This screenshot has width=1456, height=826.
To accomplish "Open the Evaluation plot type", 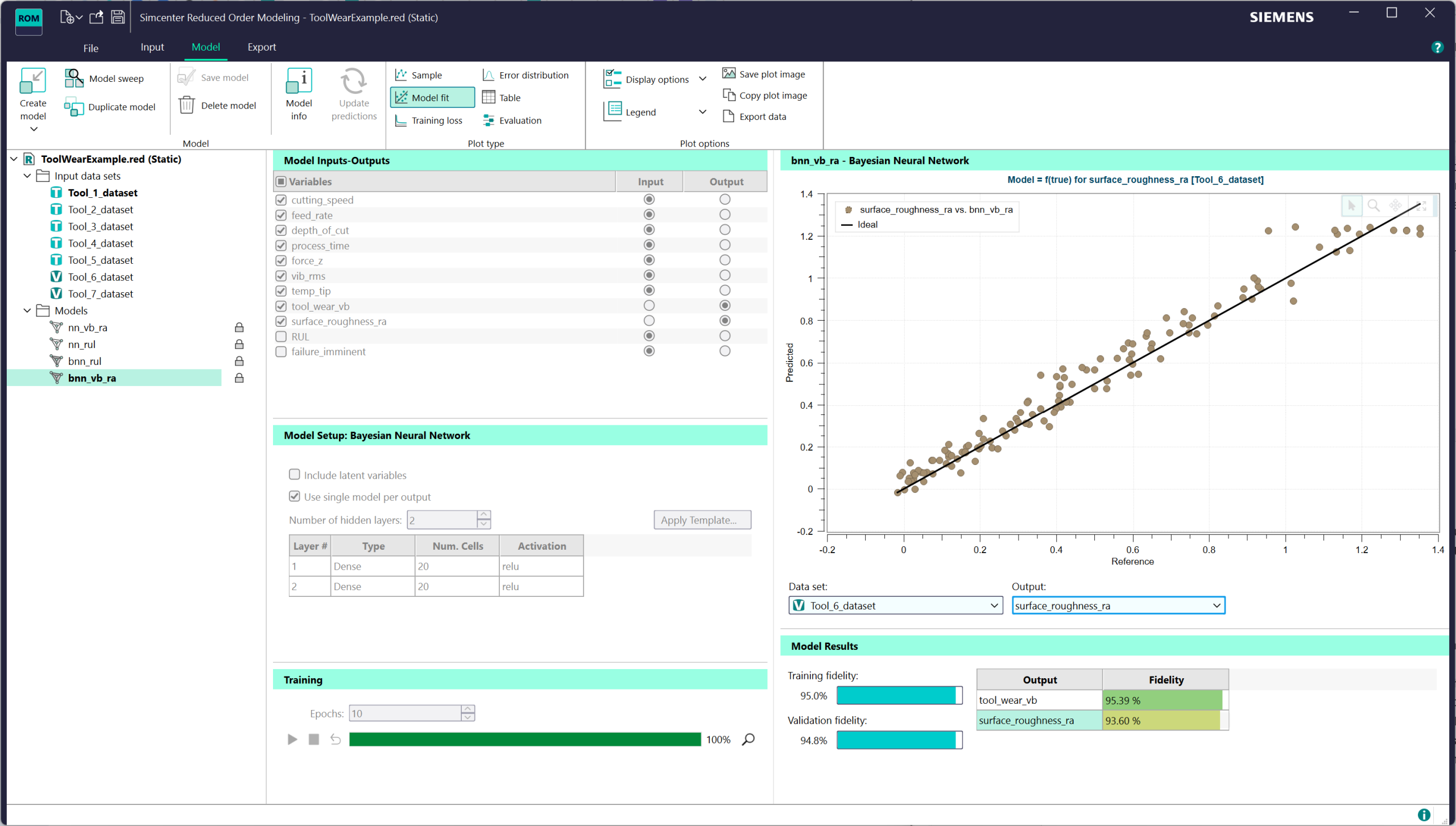I will click(512, 121).
